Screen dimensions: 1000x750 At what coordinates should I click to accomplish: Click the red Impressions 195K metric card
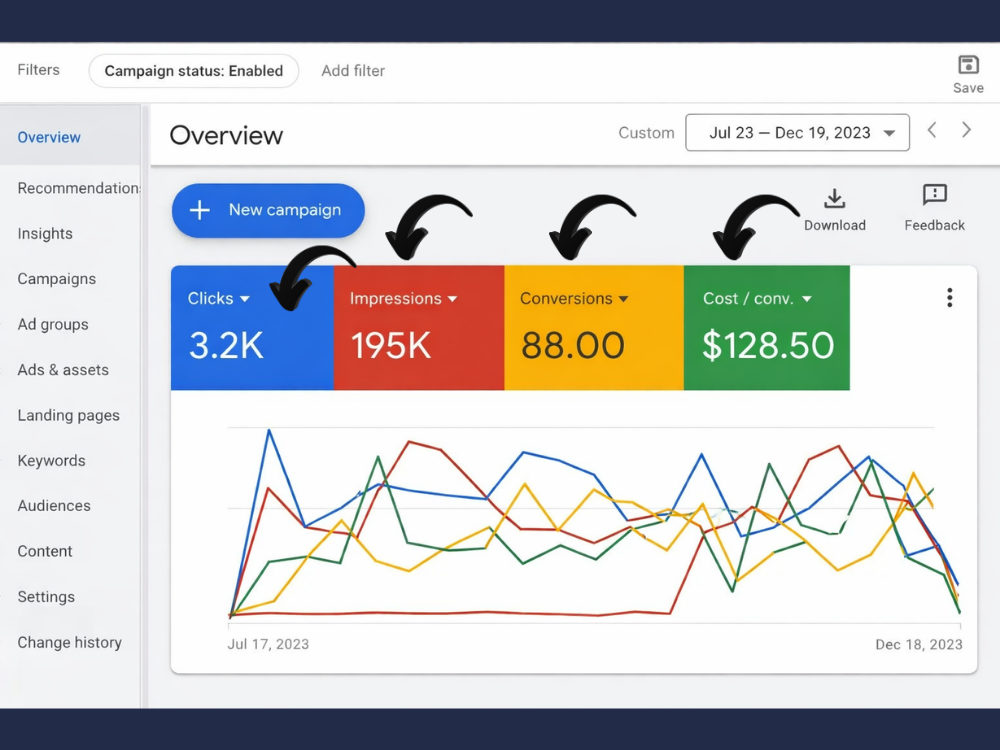[419, 327]
